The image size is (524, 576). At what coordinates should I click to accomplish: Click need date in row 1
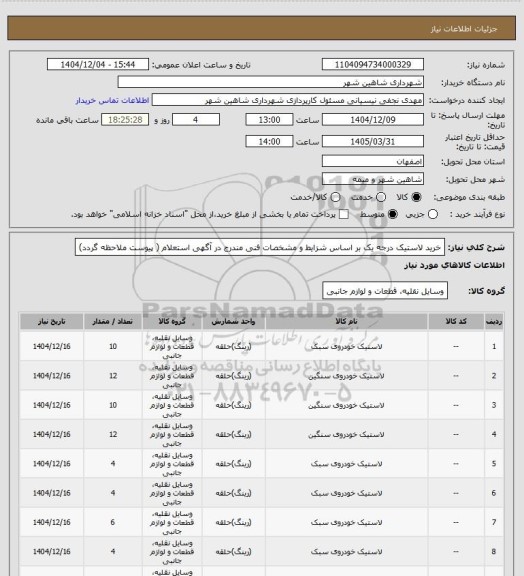tap(51, 346)
